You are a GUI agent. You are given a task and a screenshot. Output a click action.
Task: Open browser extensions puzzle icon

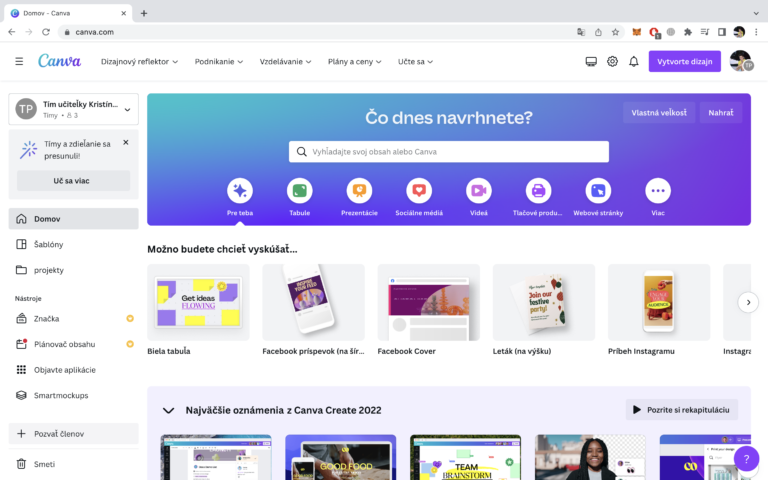pyautogui.click(x=688, y=32)
